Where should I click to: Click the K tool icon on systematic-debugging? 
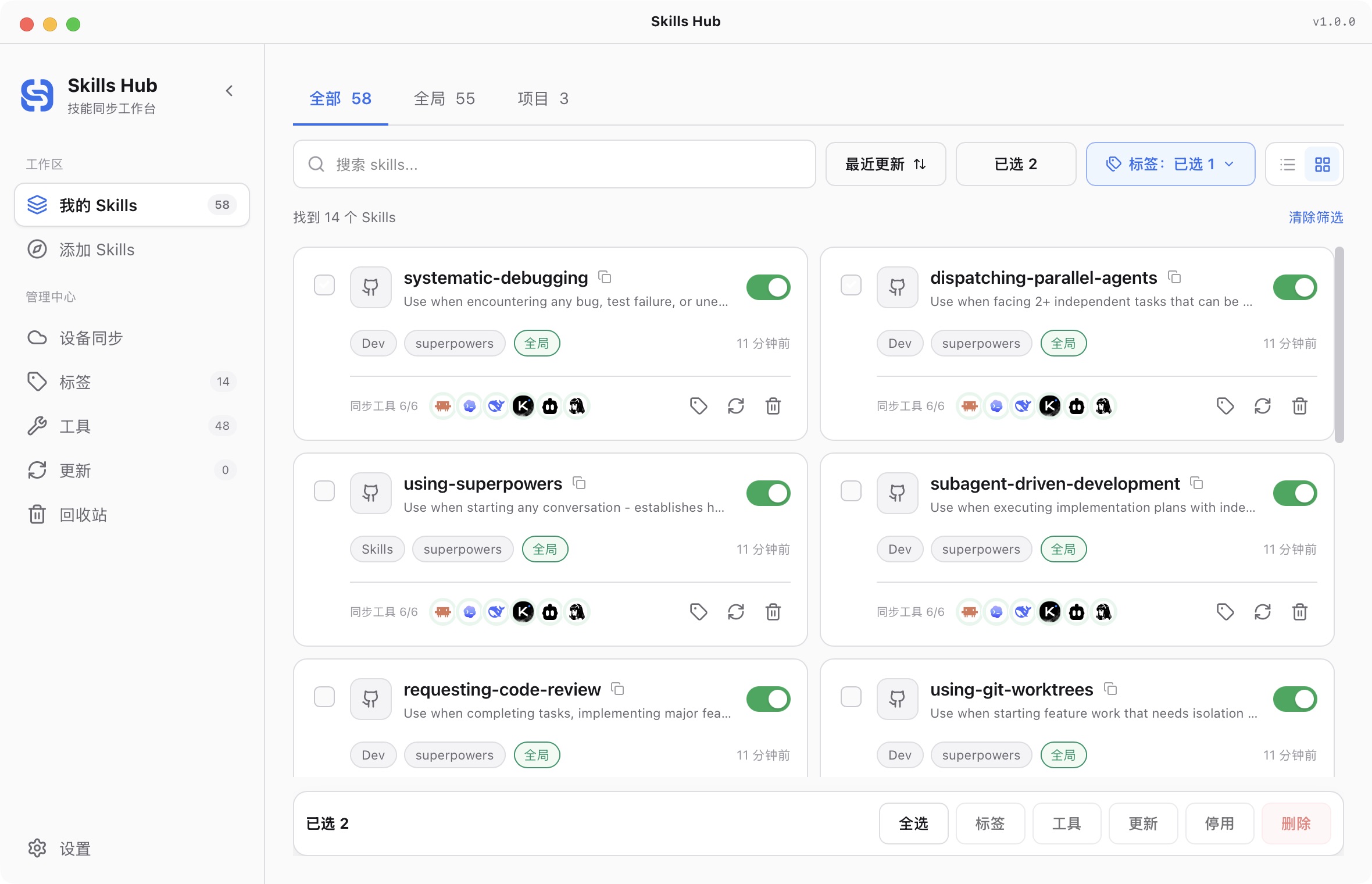pyautogui.click(x=523, y=405)
